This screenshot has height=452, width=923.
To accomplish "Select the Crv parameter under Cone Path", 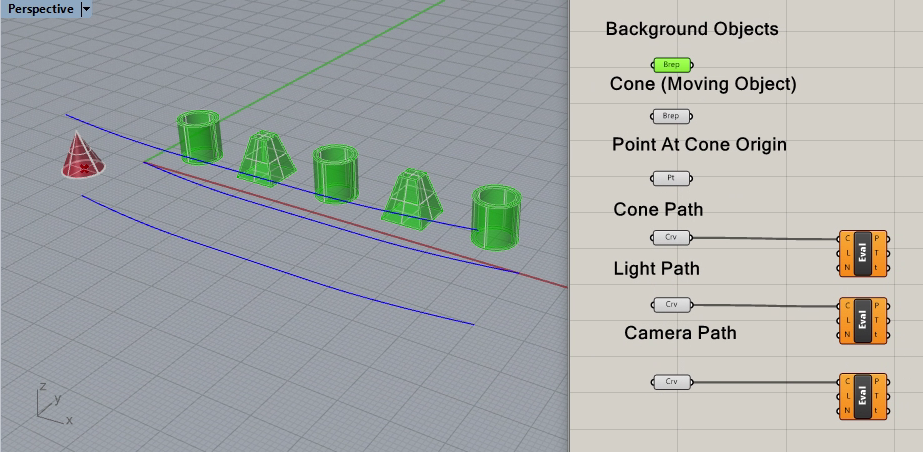I will pyautogui.click(x=671, y=238).
